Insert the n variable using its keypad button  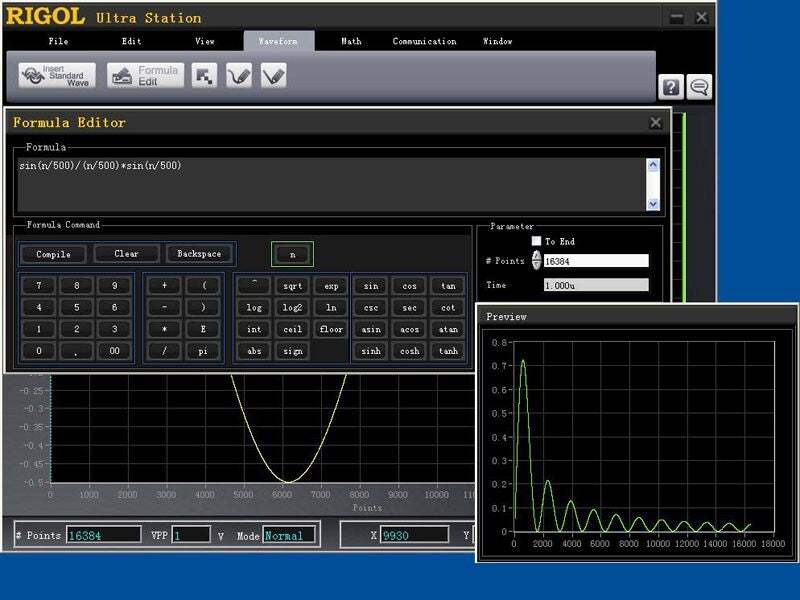coord(291,253)
